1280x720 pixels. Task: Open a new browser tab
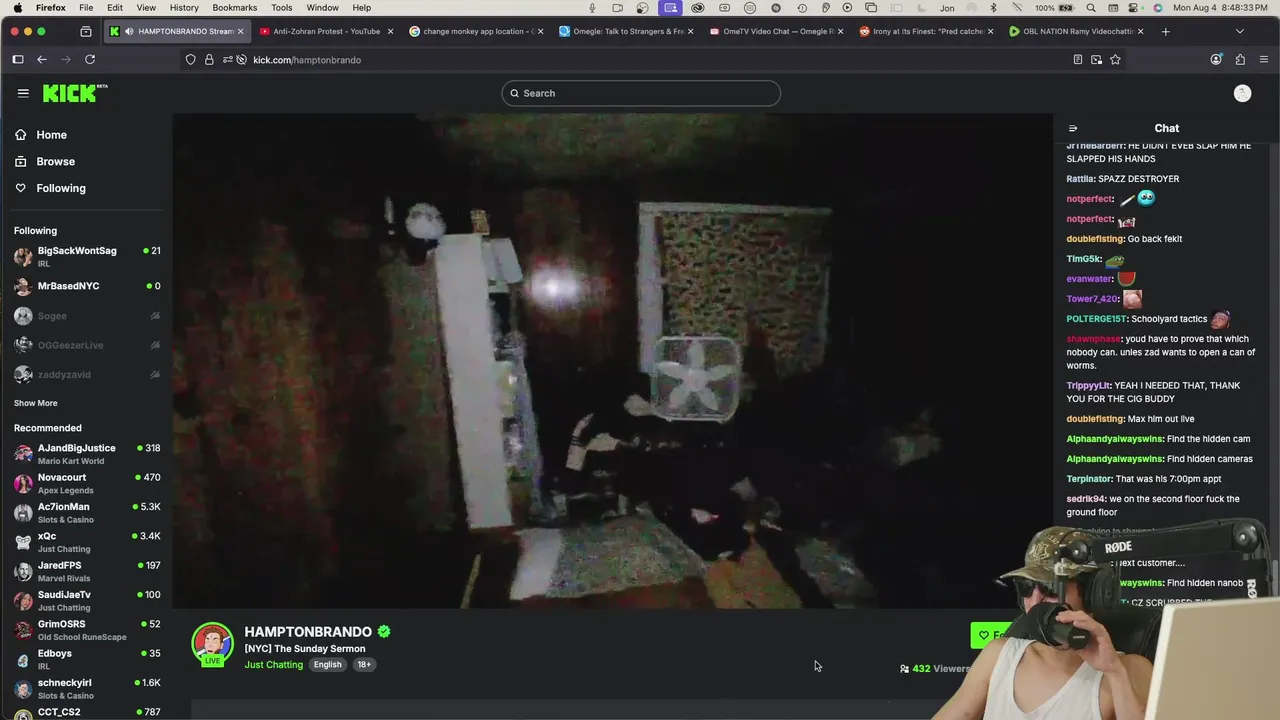[x=1165, y=31]
